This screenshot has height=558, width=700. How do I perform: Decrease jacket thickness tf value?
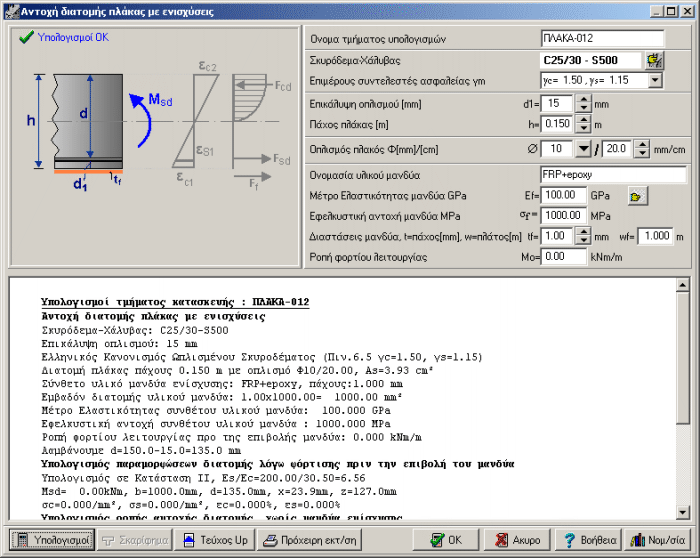pyautogui.click(x=583, y=241)
